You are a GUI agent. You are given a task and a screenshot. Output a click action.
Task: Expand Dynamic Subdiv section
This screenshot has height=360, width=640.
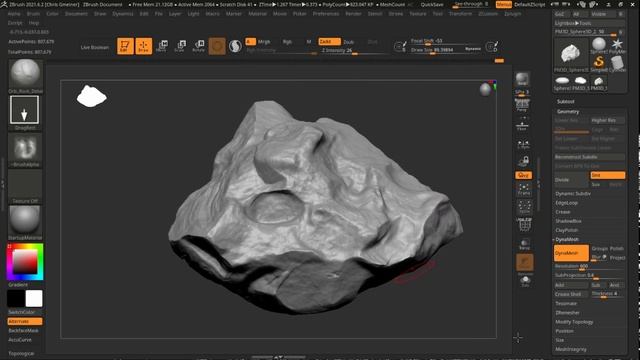coord(573,193)
